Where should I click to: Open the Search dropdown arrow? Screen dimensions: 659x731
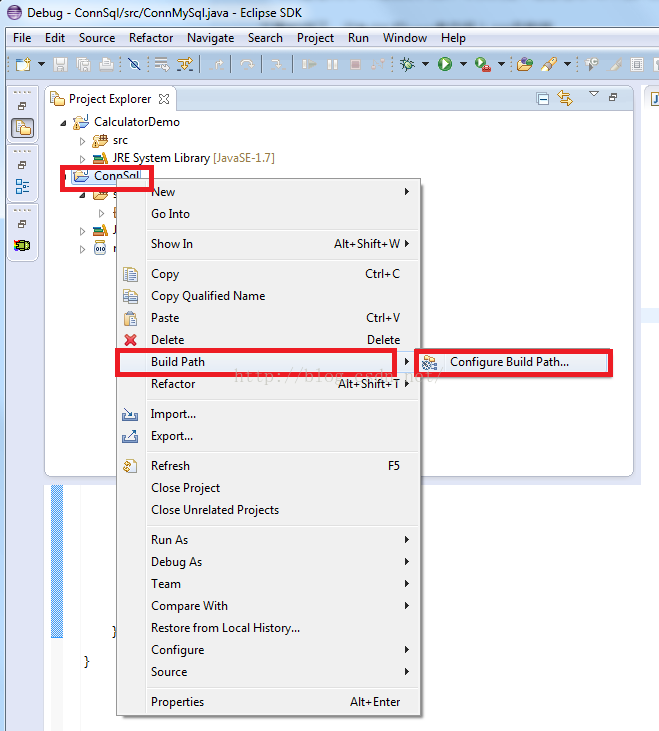567,64
